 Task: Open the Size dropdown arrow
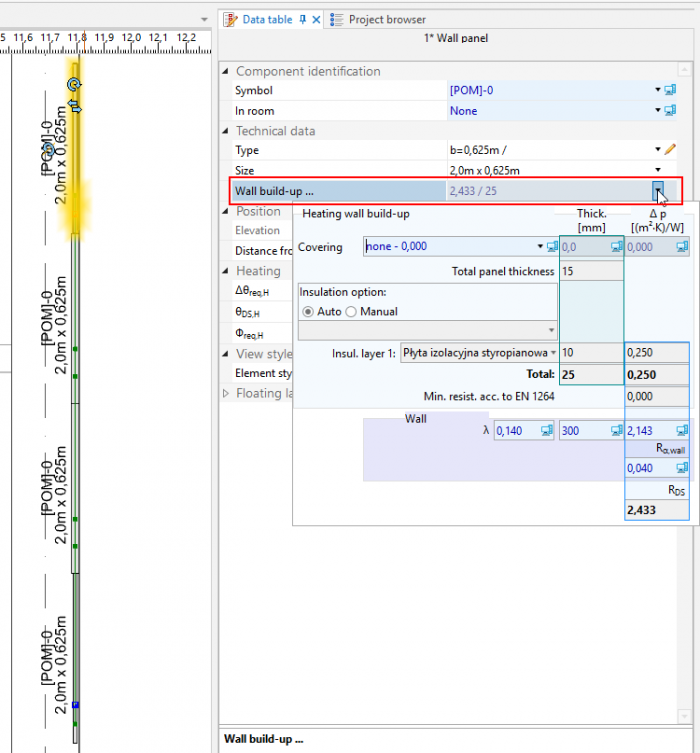tap(657, 170)
